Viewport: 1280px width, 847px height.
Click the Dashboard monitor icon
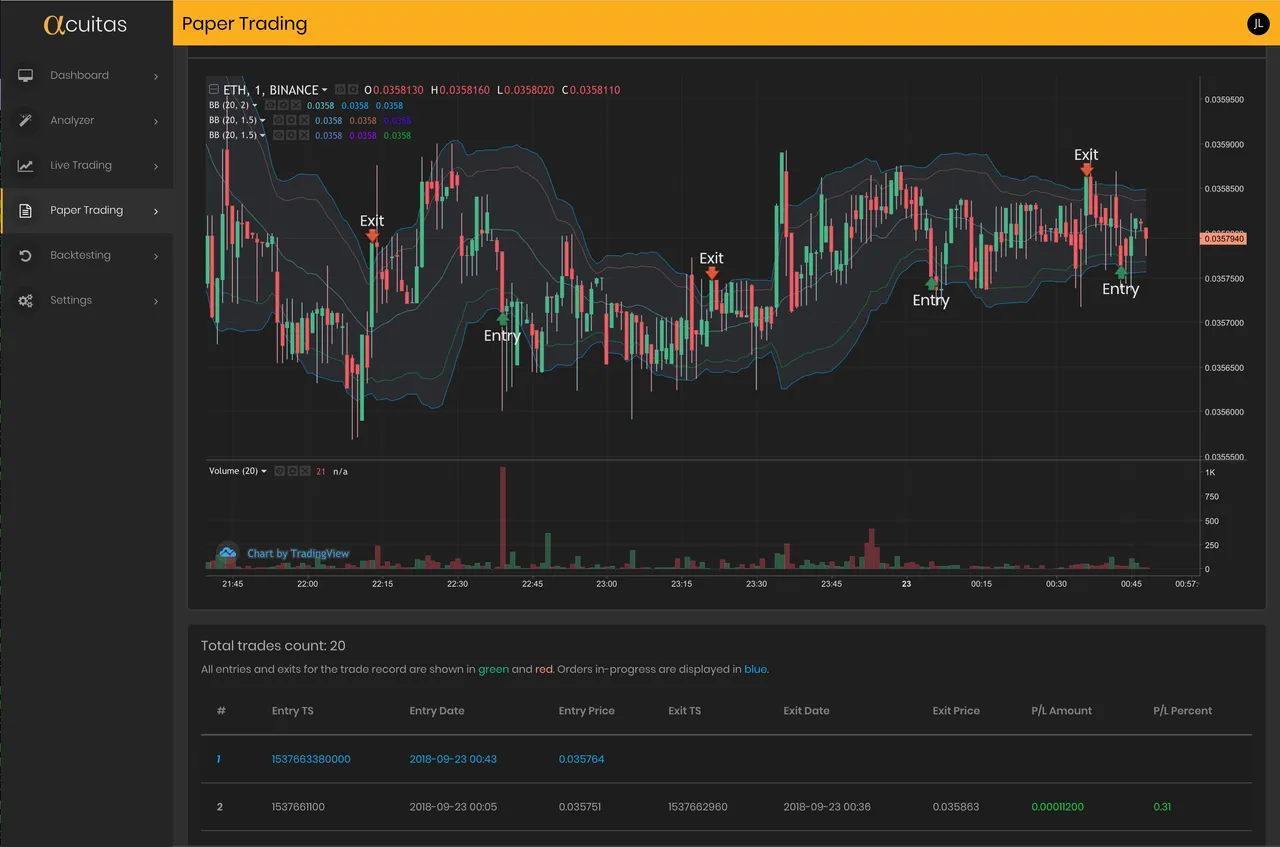point(26,75)
